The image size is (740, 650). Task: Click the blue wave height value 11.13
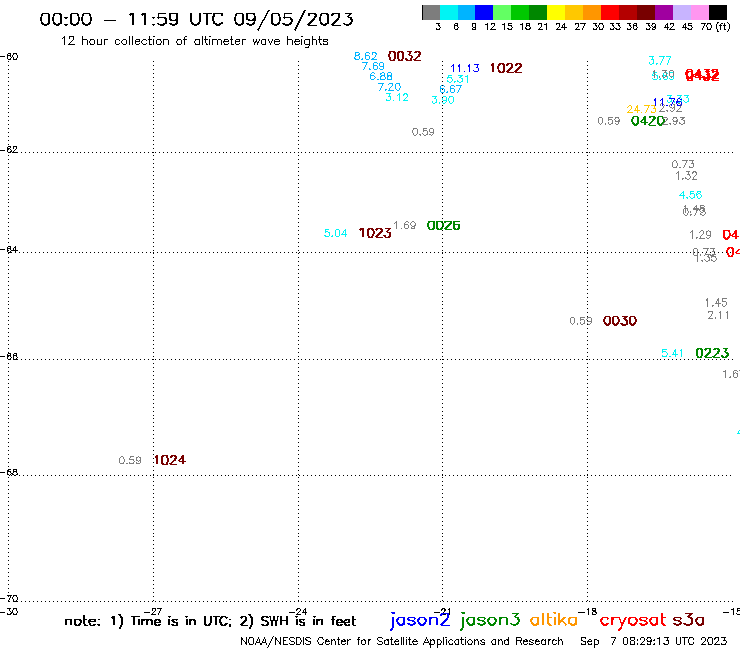[465, 68]
